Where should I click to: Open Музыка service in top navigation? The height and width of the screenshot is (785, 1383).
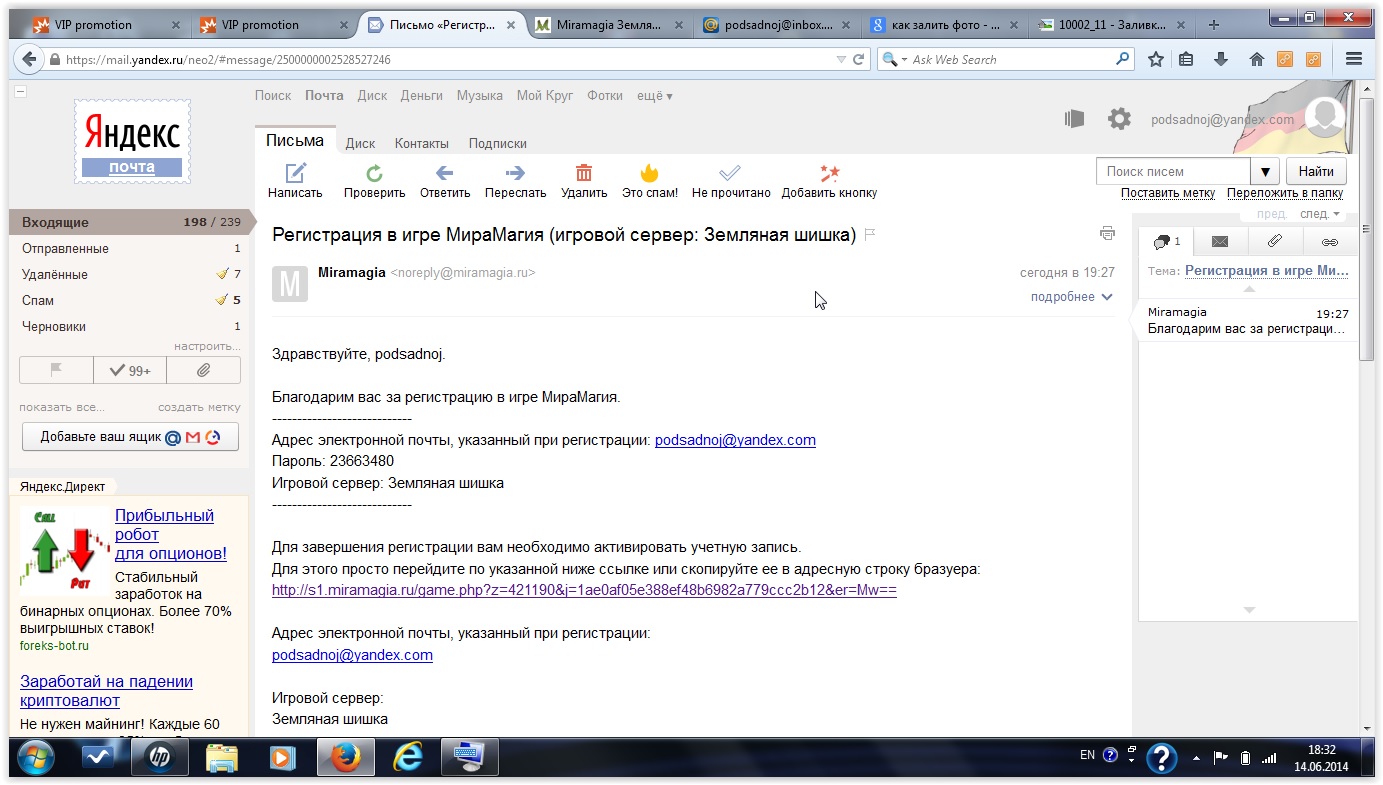click(x=480, y=96)
